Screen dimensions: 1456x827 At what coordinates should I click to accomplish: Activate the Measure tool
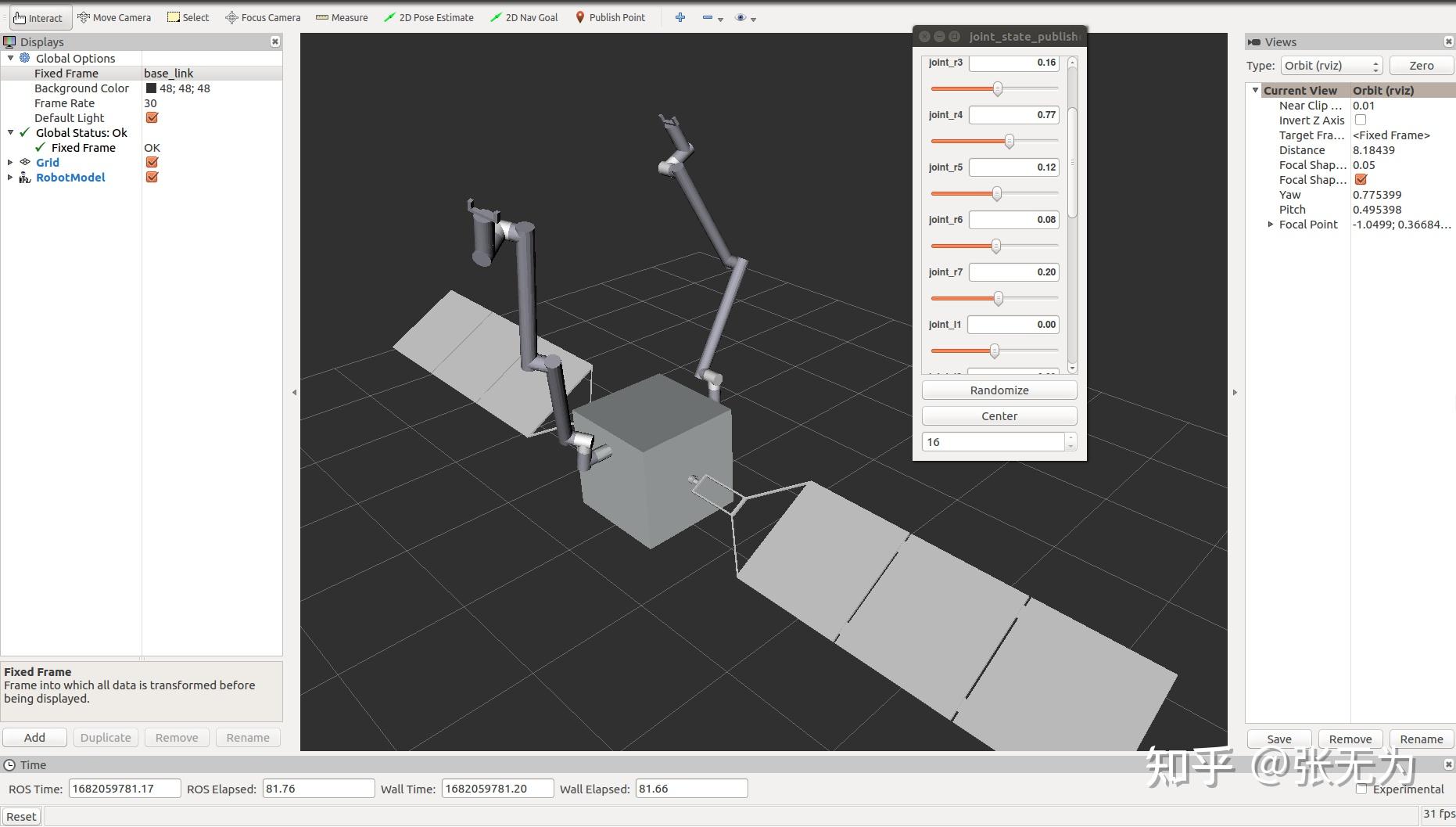pos(342,16)
